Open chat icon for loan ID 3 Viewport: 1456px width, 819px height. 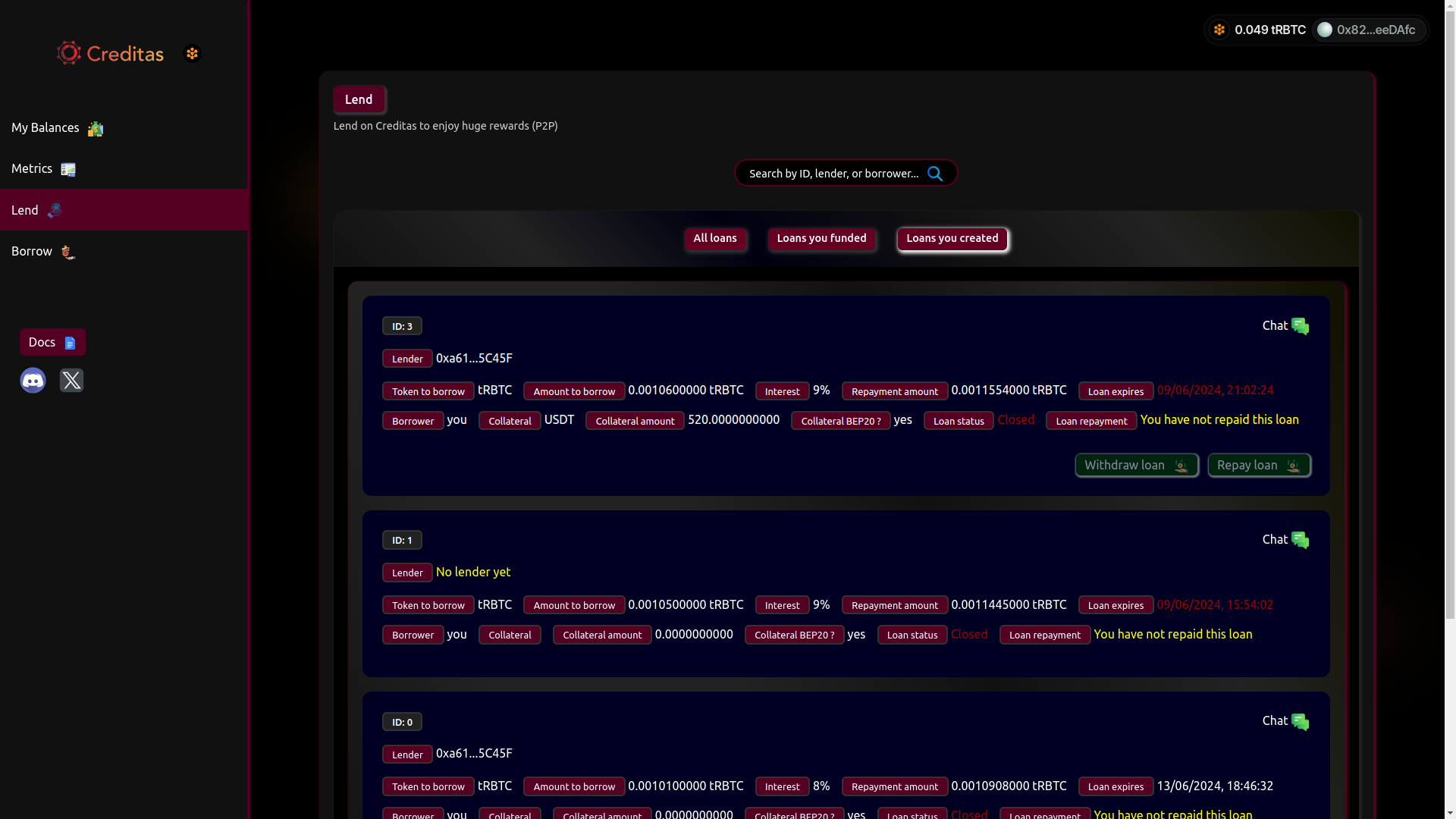click(x=1300, y=326)
